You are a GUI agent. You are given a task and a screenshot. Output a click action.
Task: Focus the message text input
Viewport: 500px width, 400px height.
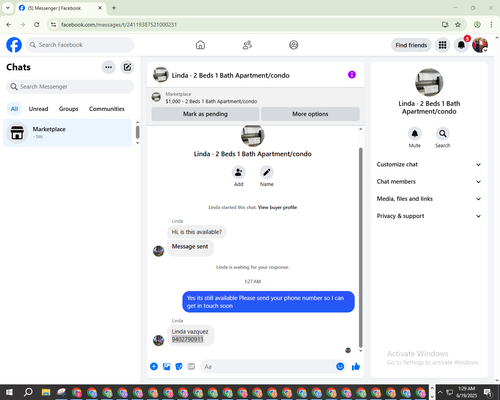(267, 367)
